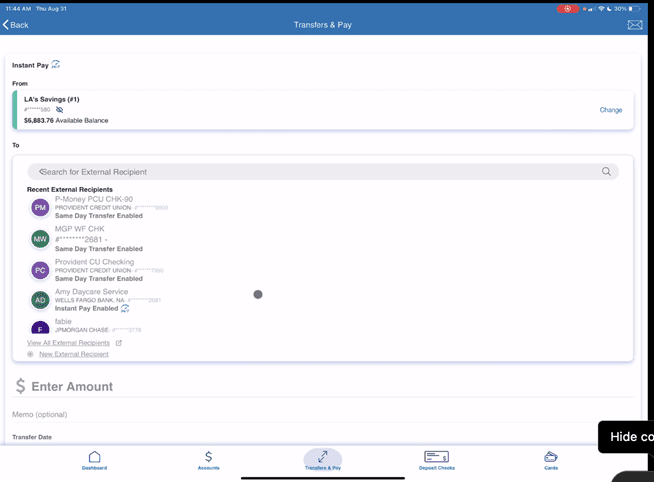This screenshot has height=482, width=654.
Task: Go back using the Back chevron
Action: 15,25
